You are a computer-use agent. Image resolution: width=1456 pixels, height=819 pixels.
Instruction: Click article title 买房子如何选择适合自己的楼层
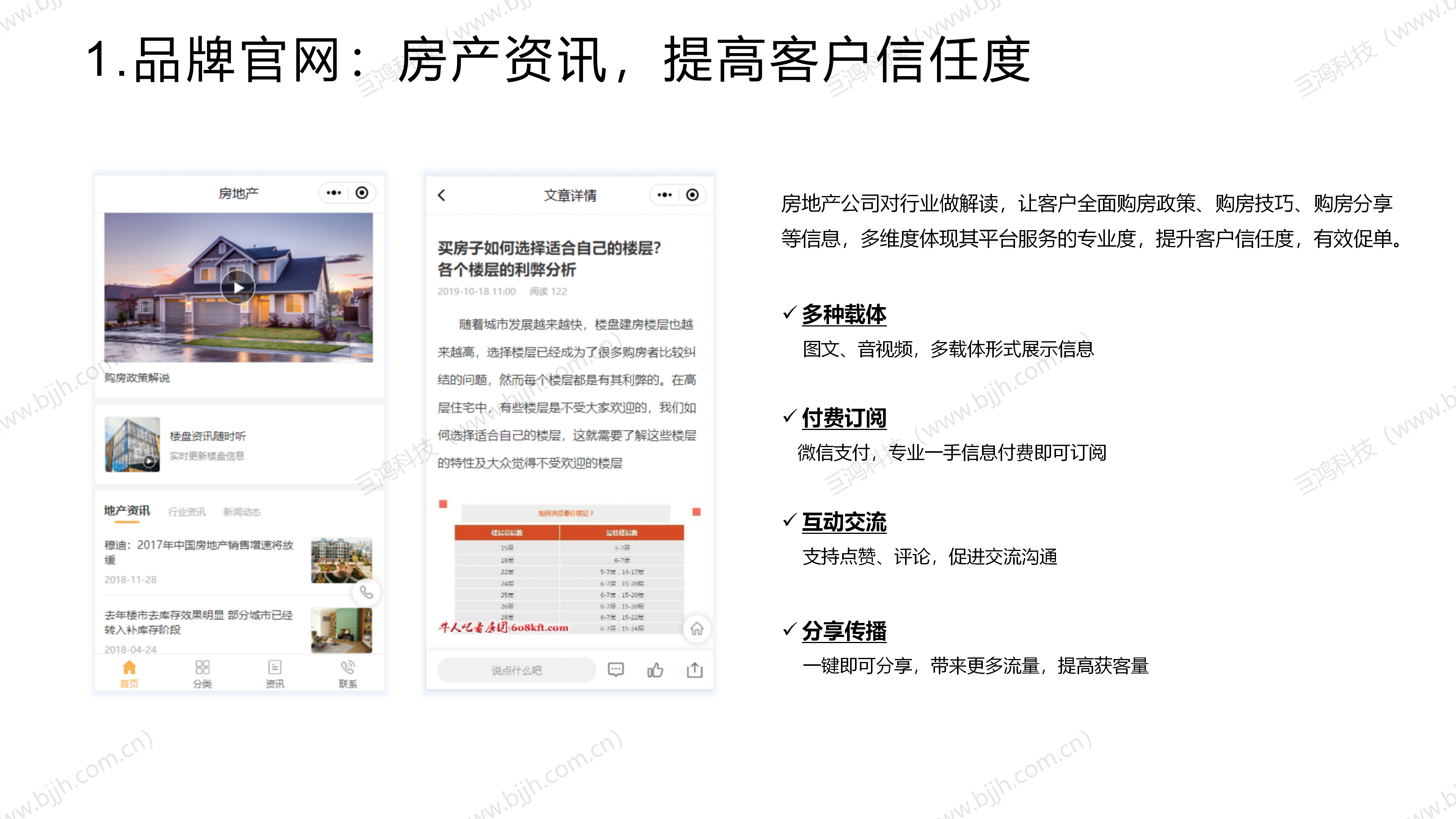coord(549,258)
